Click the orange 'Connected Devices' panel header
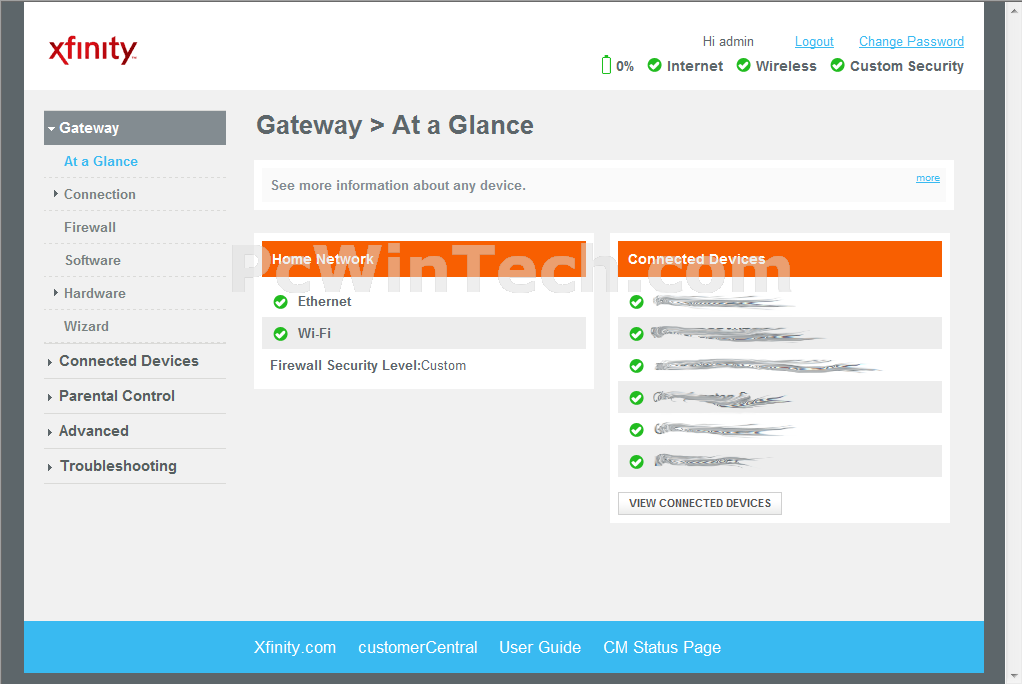1022x684 pixels. coord(780,259)
